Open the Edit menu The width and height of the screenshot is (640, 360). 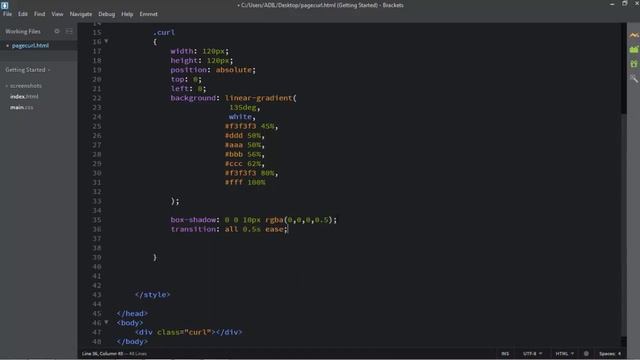click(22, 14)
